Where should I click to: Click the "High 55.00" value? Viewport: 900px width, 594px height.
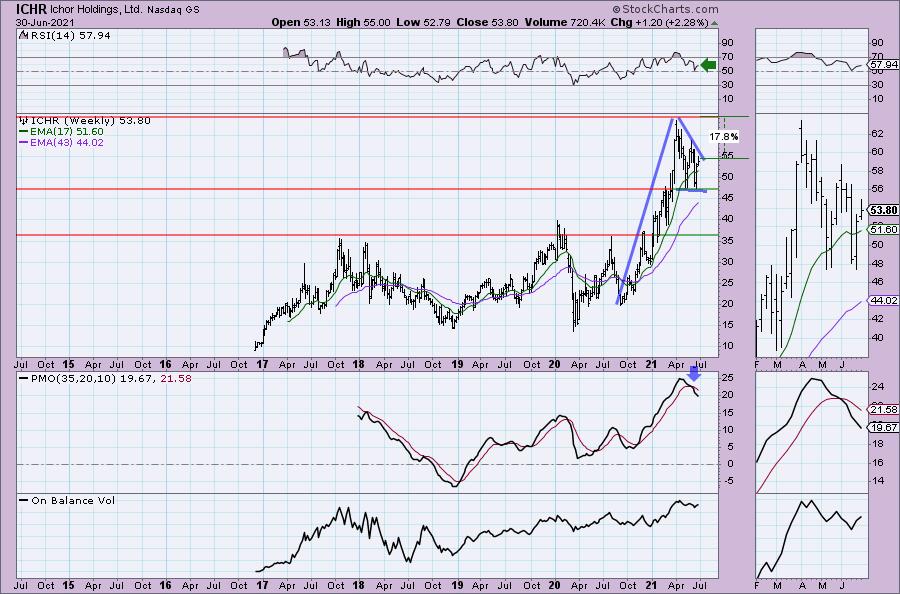point(363,22)
